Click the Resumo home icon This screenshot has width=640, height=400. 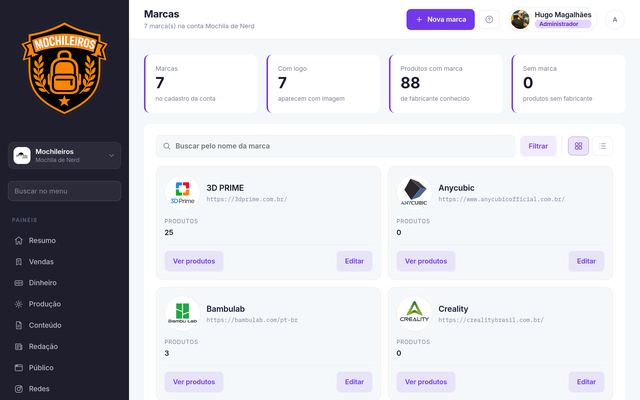click(18, 240)
